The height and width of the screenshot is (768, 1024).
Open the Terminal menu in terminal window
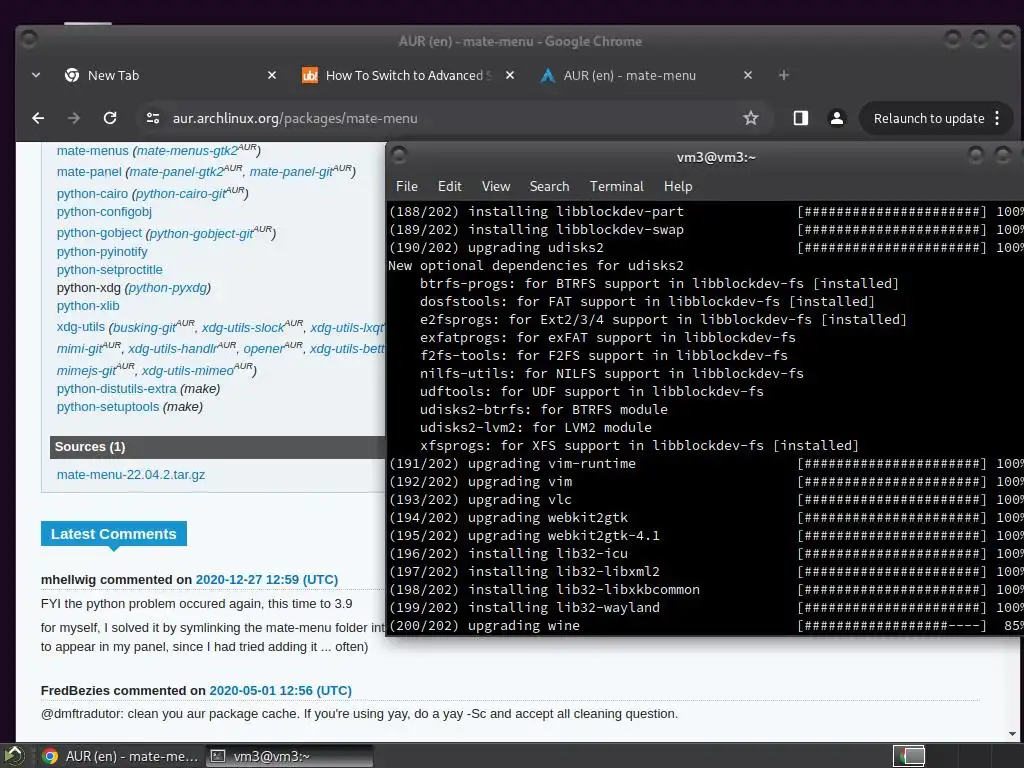point(616,186)
